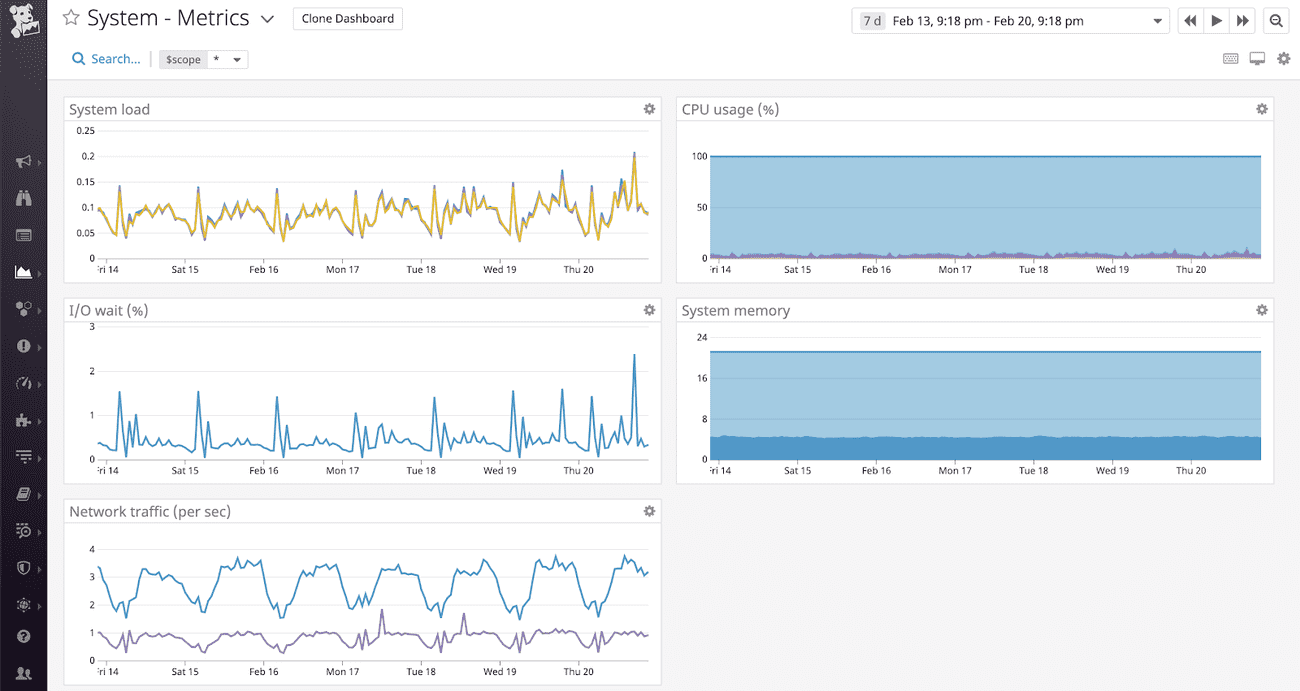The image size is (1300, 691).
Task: Open the question-mark Help sidebar icon
Action: pos(24,636)
